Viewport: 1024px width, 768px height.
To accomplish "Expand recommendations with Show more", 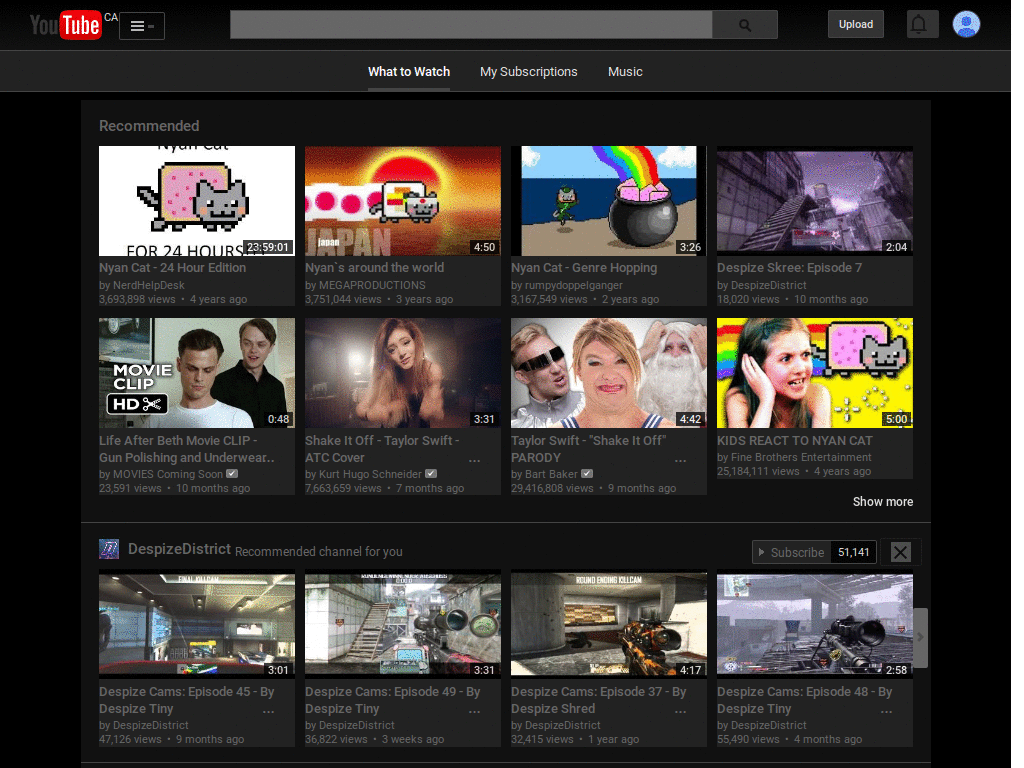I will tap(882, 502).
